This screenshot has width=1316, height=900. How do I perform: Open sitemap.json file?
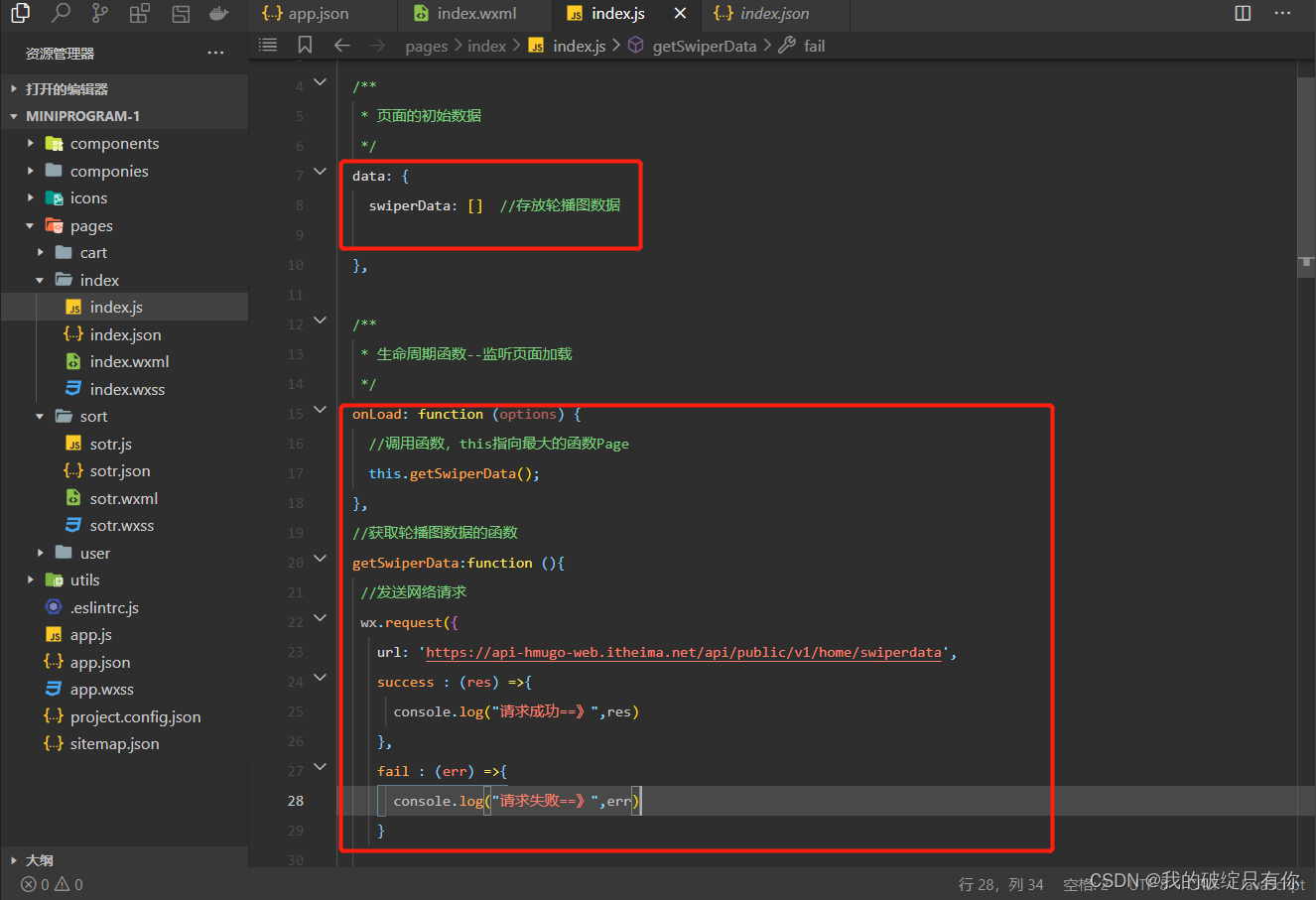click(x=124, y=744)
